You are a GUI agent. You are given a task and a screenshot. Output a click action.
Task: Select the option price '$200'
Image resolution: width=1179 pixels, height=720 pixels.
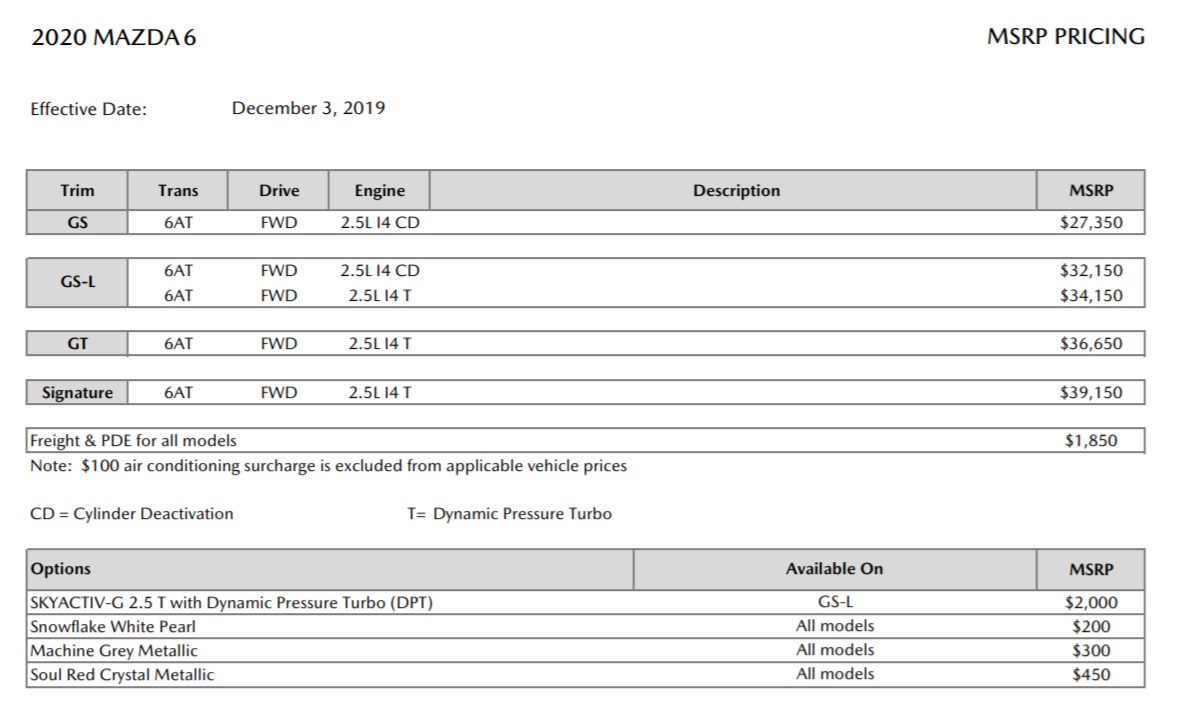1091,627
